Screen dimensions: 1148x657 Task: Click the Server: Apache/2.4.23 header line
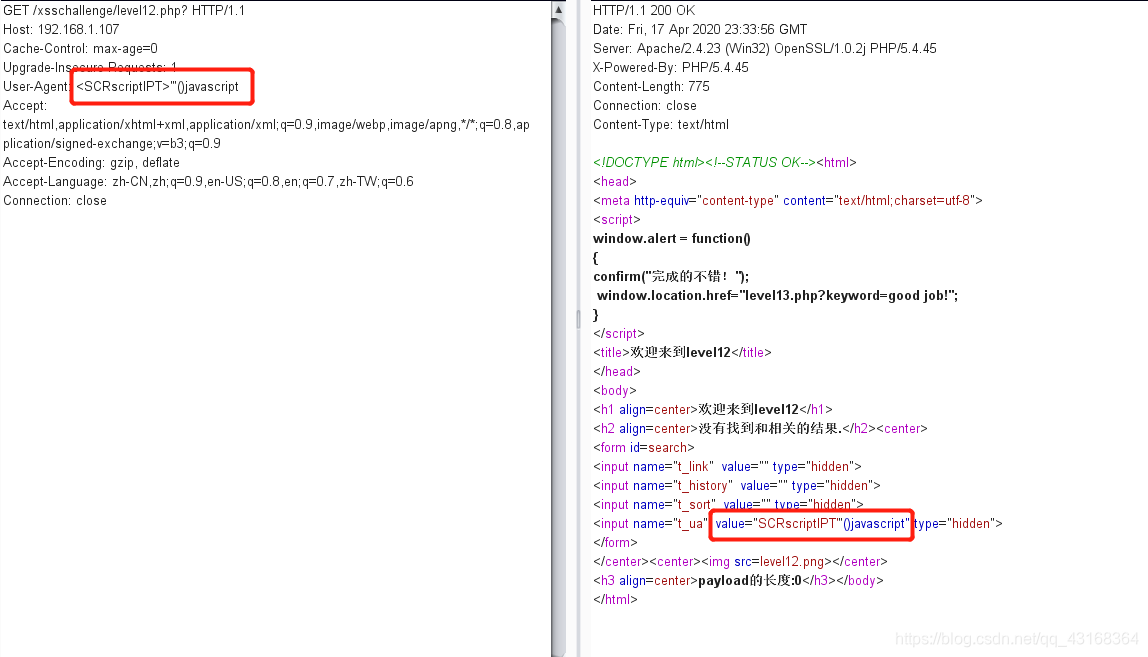coord(764,48)
